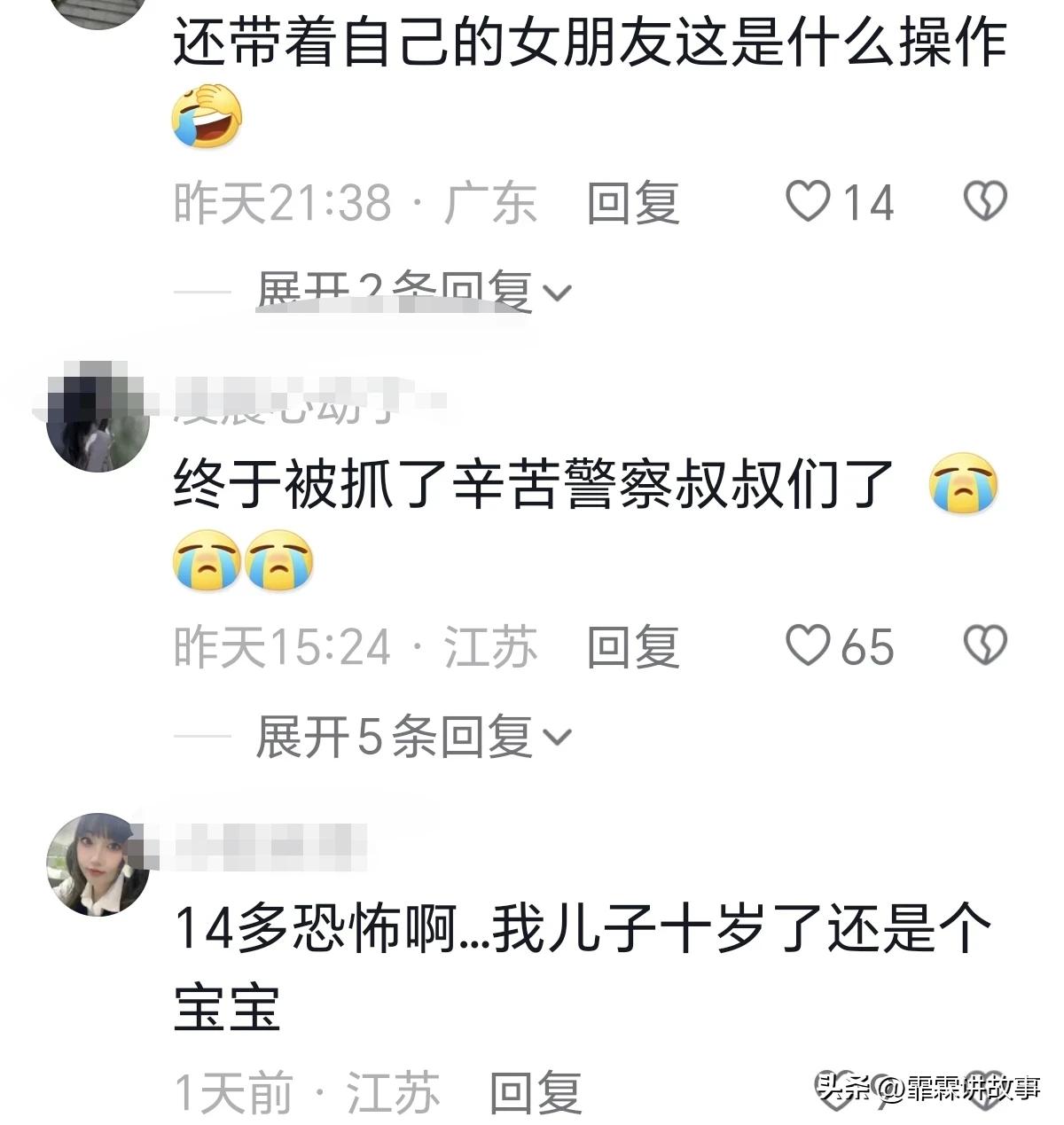Click 回复 on the 21:38 Guangdong comment

coord(633,202)
